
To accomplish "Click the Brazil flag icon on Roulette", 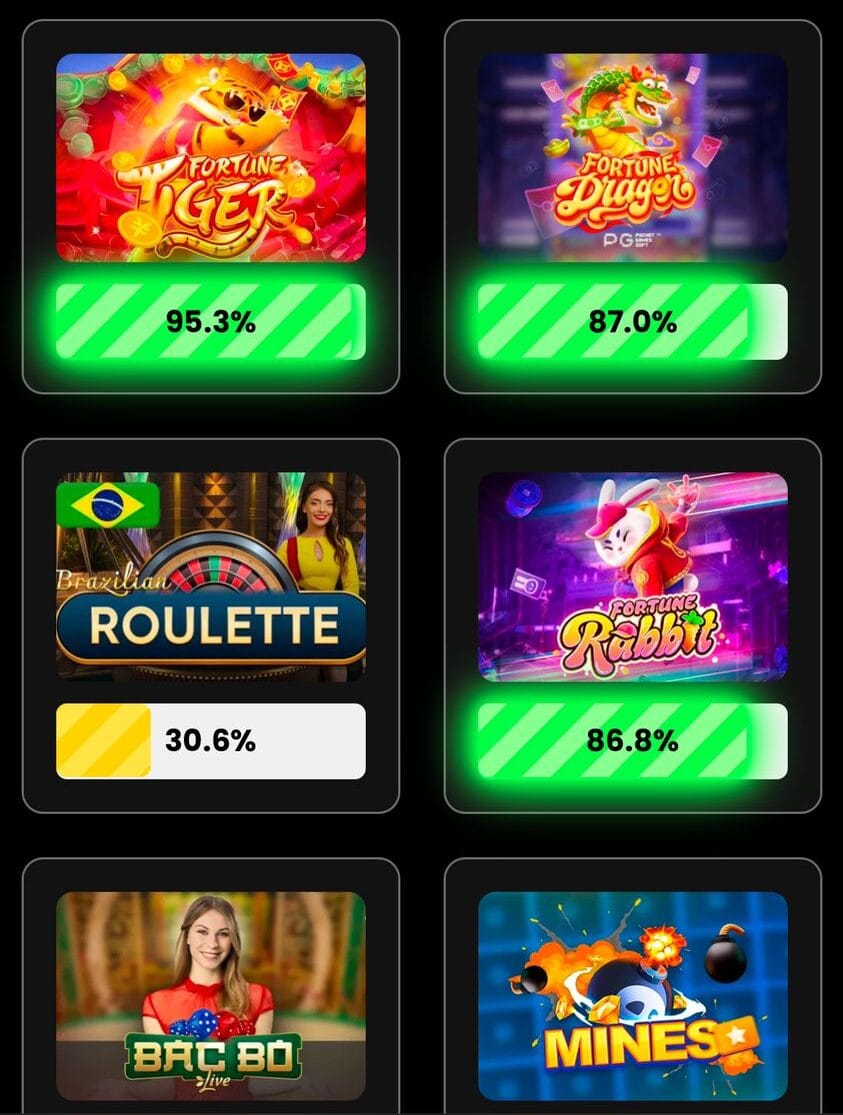I will pyautogui.click(x=107, y=505).
